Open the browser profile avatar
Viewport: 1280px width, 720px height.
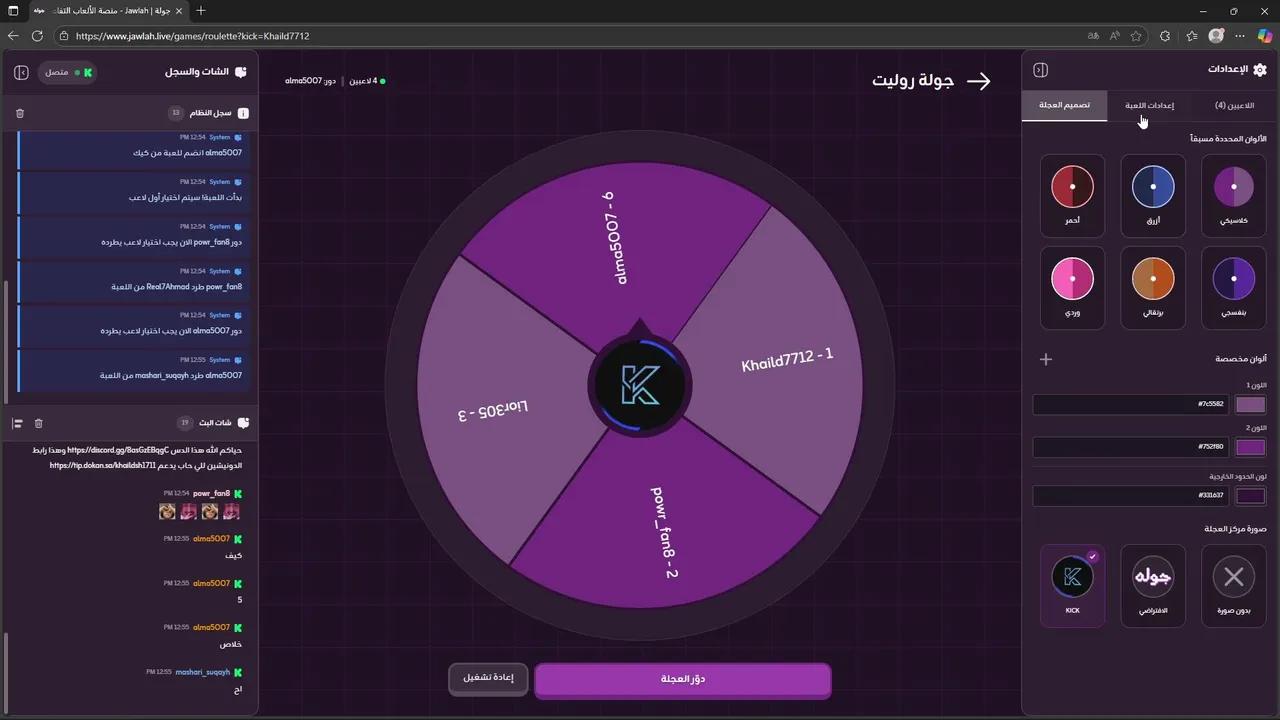[x=1216, y=35]
